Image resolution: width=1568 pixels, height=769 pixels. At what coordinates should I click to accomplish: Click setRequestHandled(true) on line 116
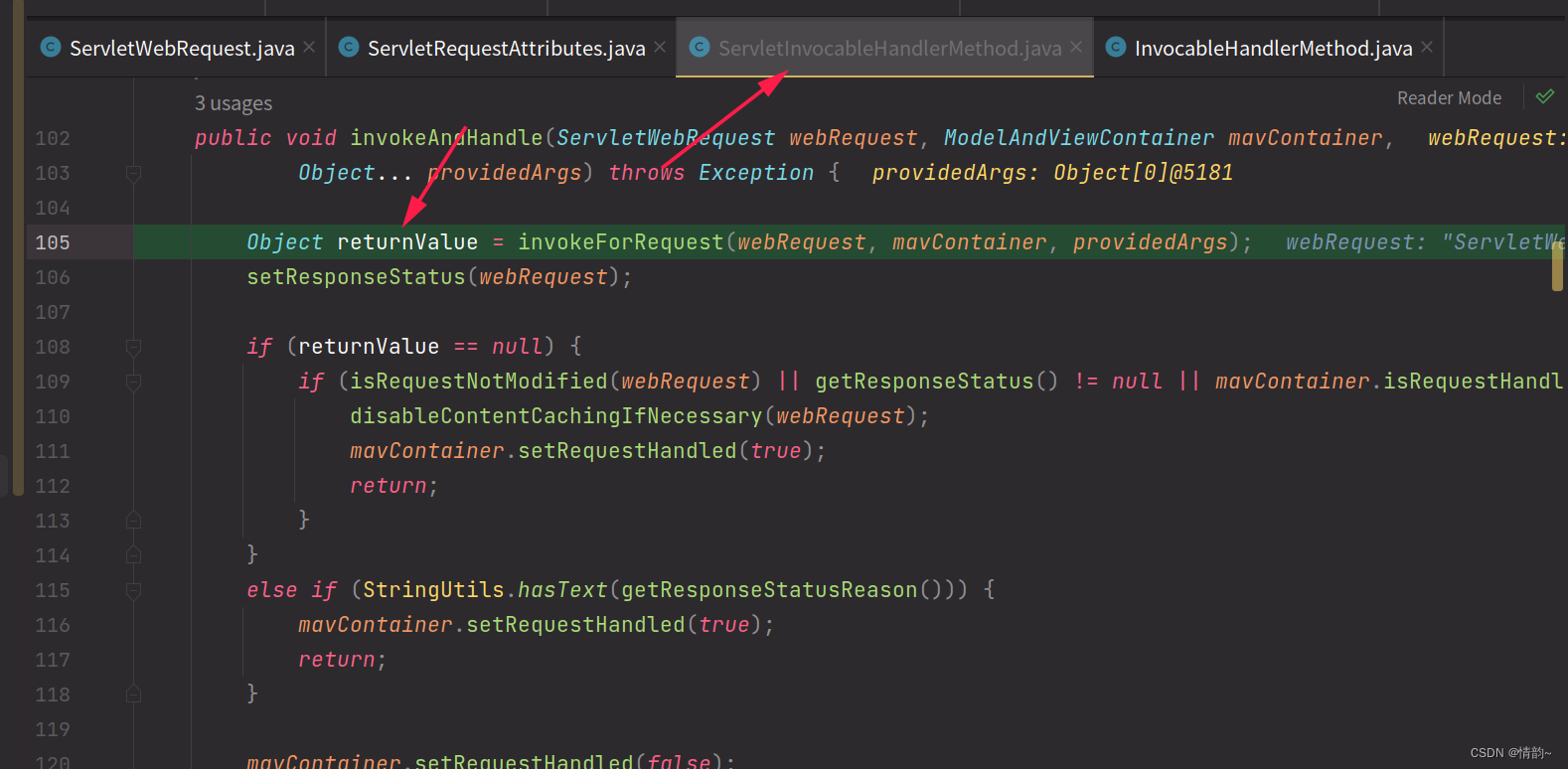pos(613,625)
